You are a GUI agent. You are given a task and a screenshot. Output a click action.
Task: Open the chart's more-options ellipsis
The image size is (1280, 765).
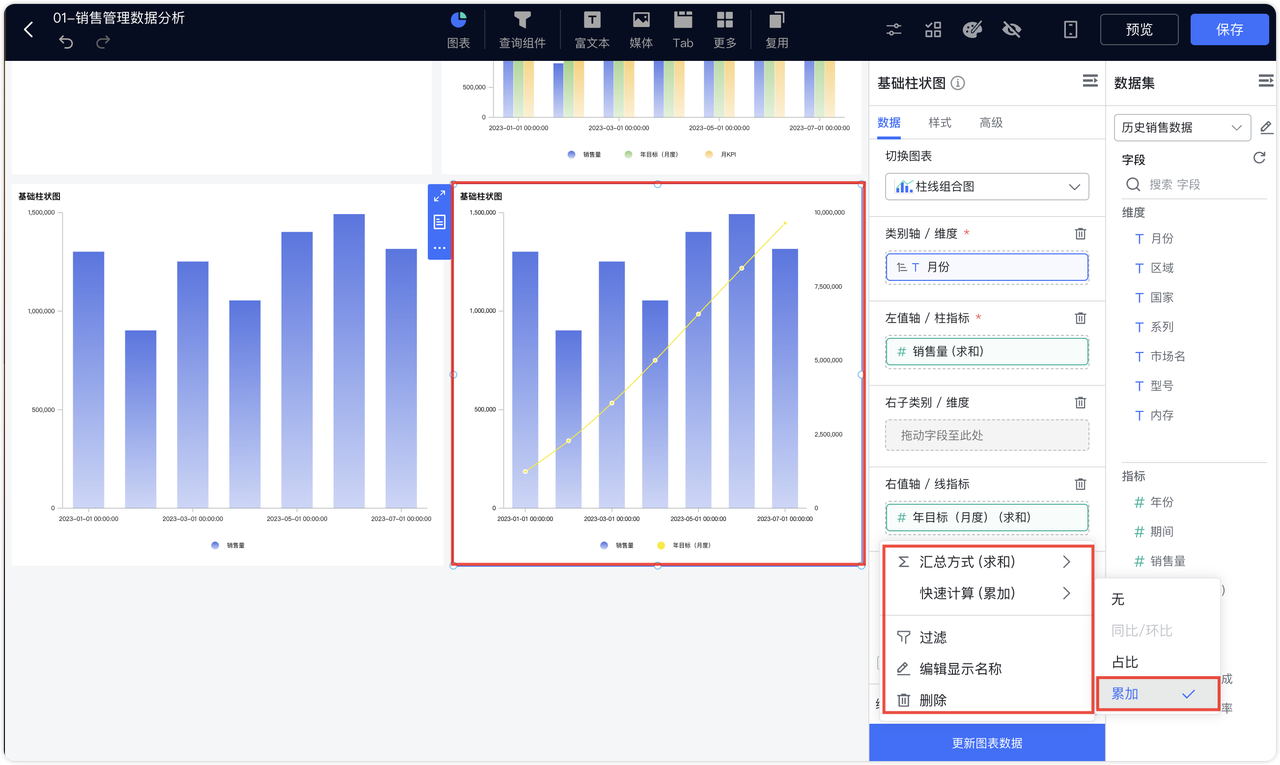[x=439, y=247]
